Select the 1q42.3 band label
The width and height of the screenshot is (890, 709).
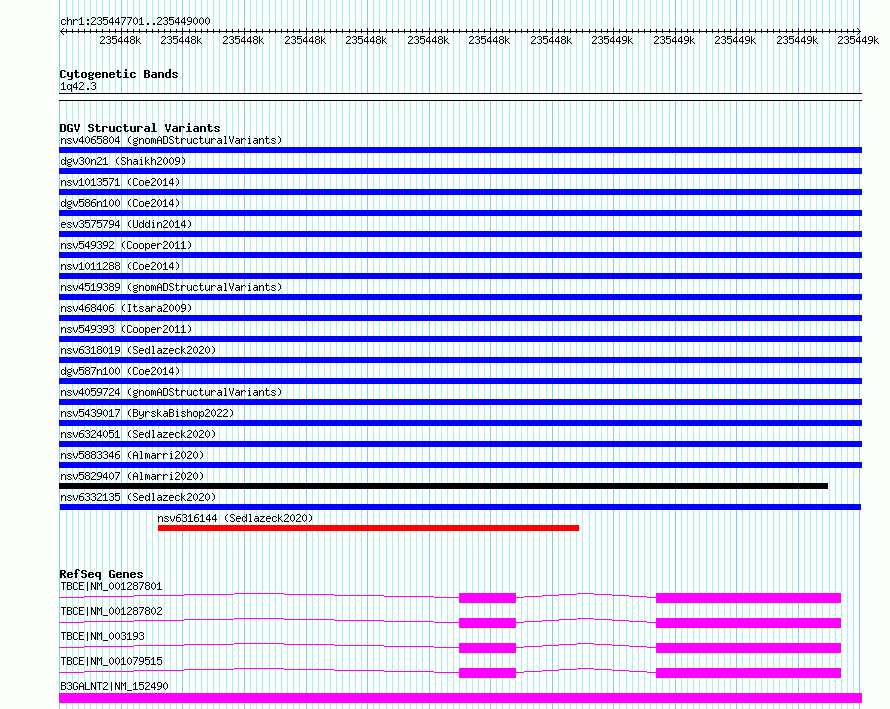(78, 86)
